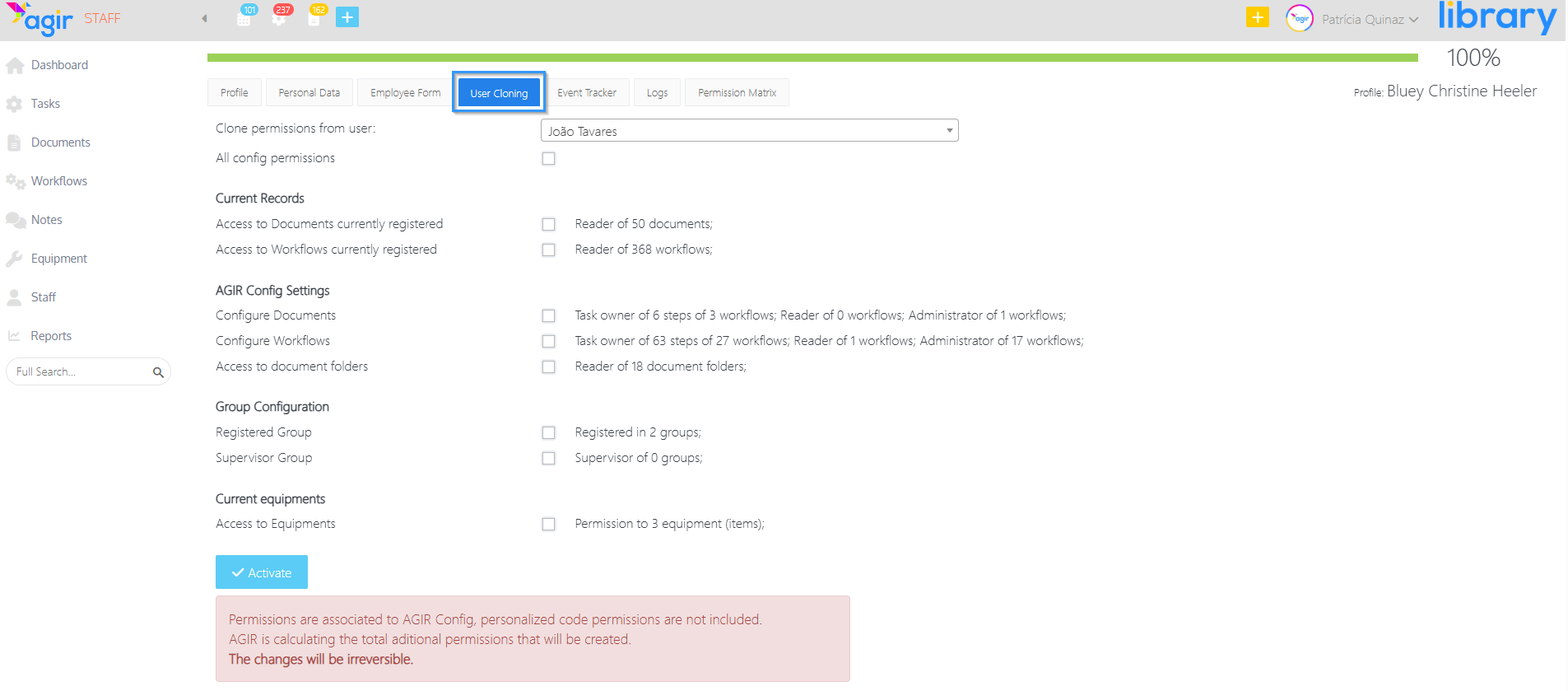
Task: Select the User Cloning tab
Action: (499, 93)
